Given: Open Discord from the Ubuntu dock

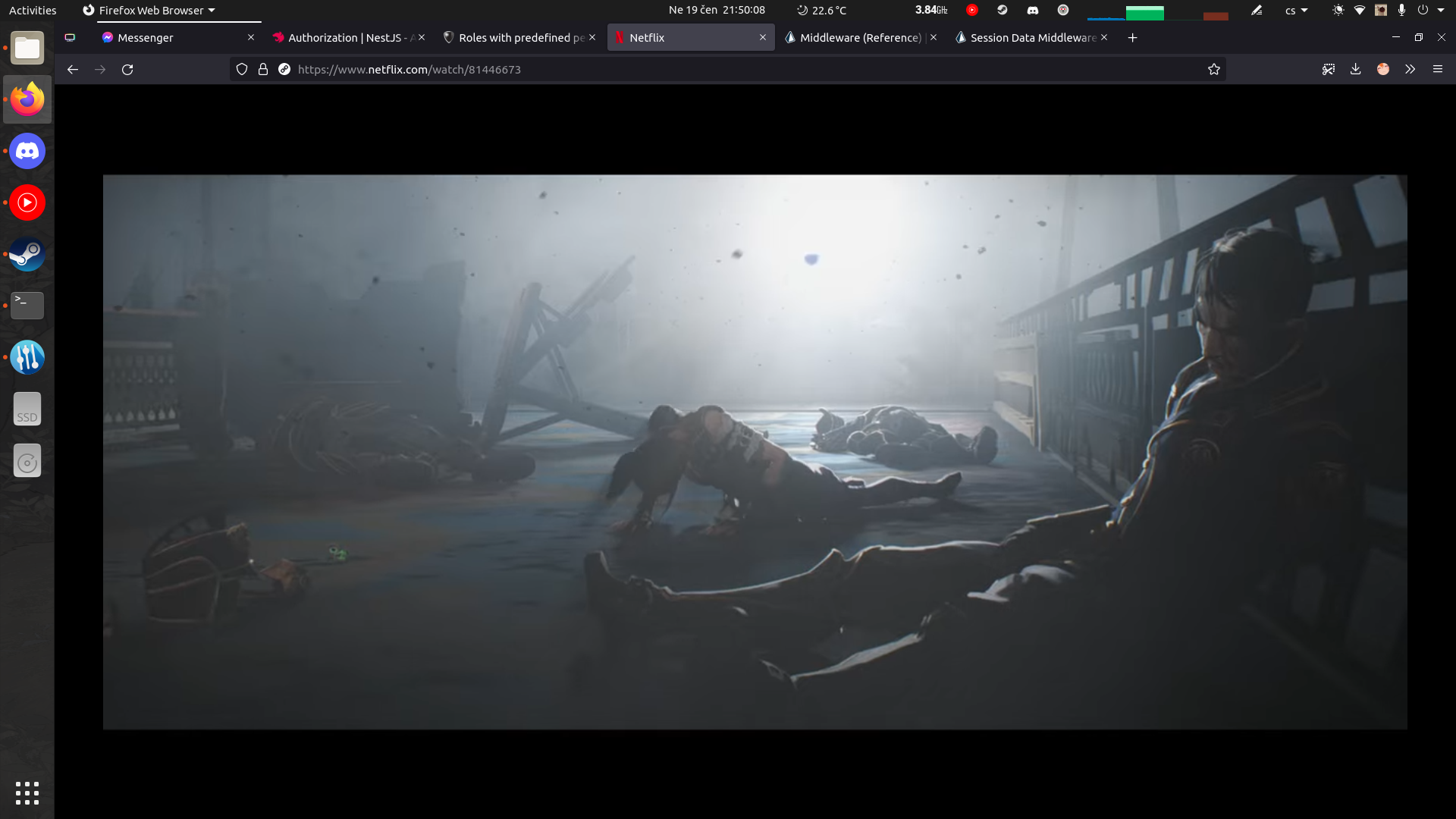Looking at the screenshot, I should (27, 152).
